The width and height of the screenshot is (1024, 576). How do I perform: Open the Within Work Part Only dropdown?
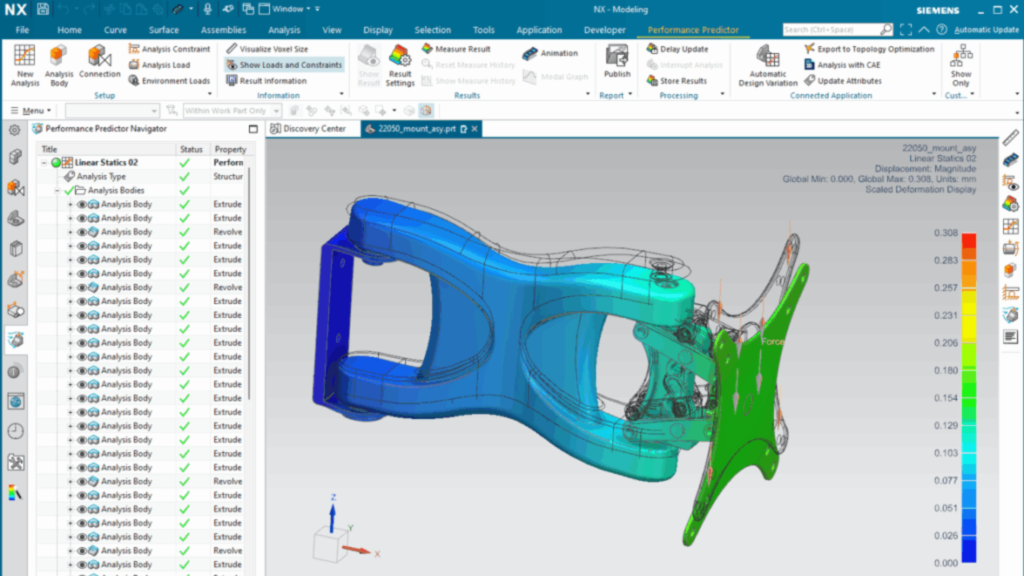coord(232,110)
